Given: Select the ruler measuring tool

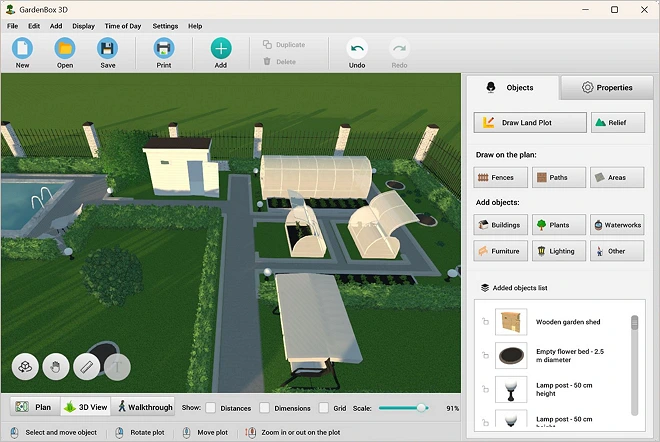Looking at the screenshot, I should [87, 367].
